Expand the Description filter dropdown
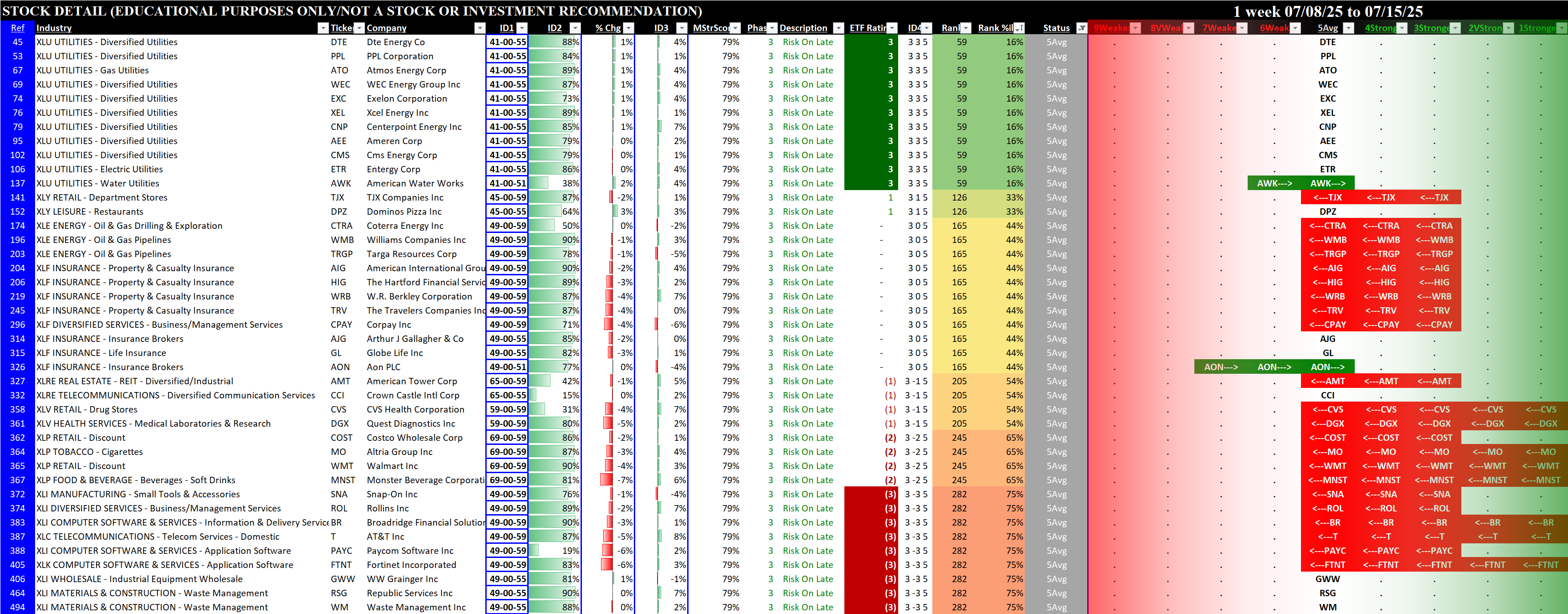Viewport: 1568px width, 614px height. tap(838, 28)
